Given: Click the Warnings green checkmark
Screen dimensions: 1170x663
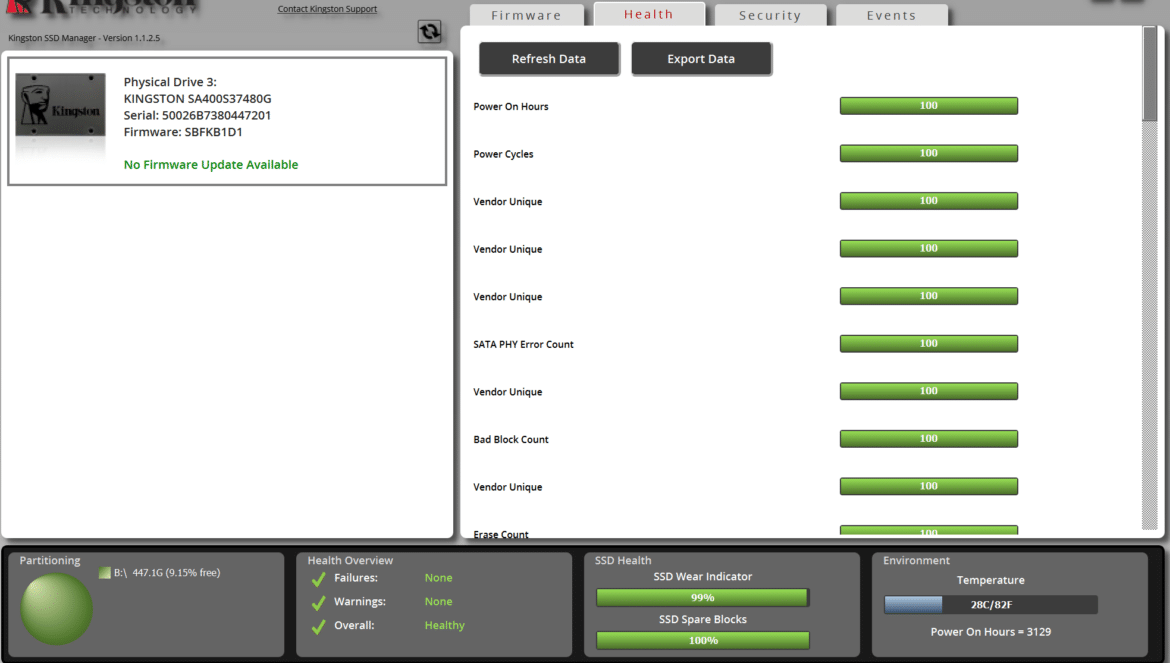Looking at the screenshot, I should click(x=319, y=603).
